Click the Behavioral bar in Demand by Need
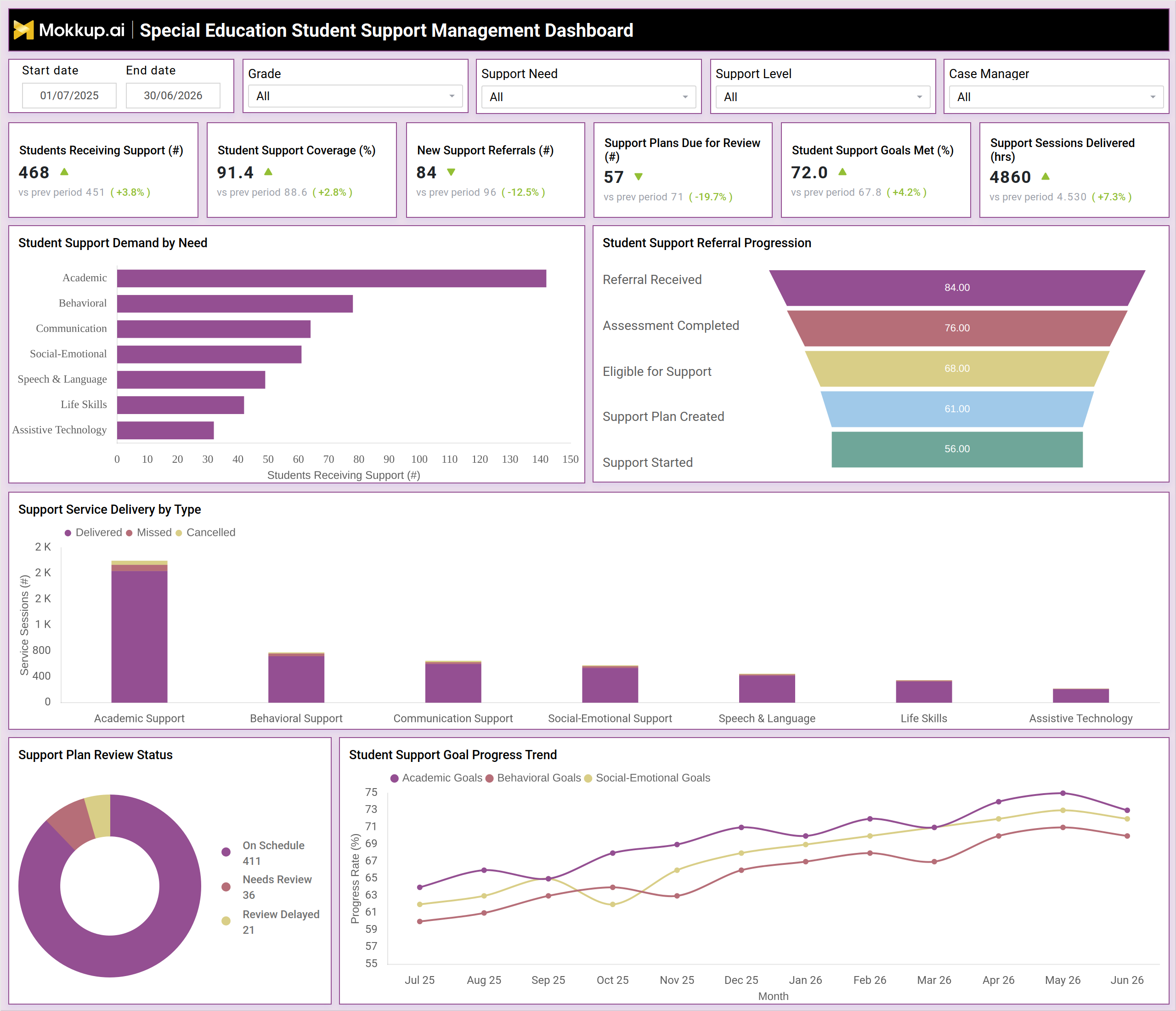 click(x=235, y=304)
